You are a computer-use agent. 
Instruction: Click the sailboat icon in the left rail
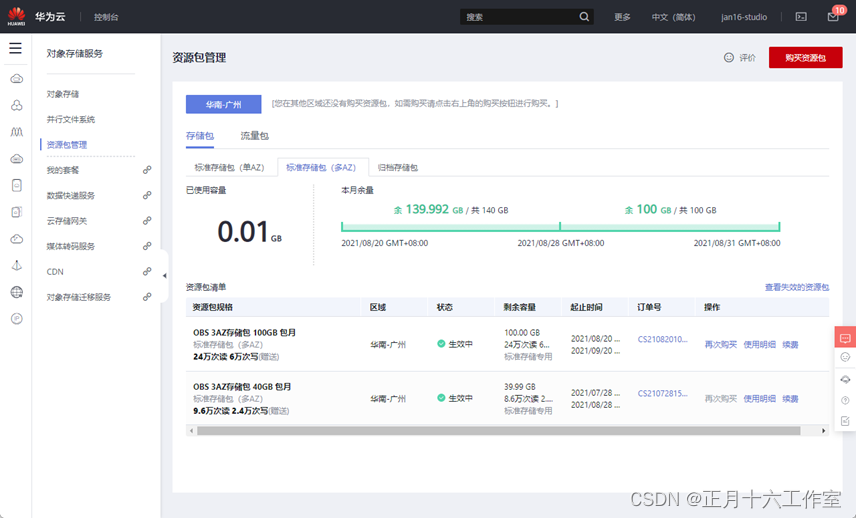click(17, 265)
